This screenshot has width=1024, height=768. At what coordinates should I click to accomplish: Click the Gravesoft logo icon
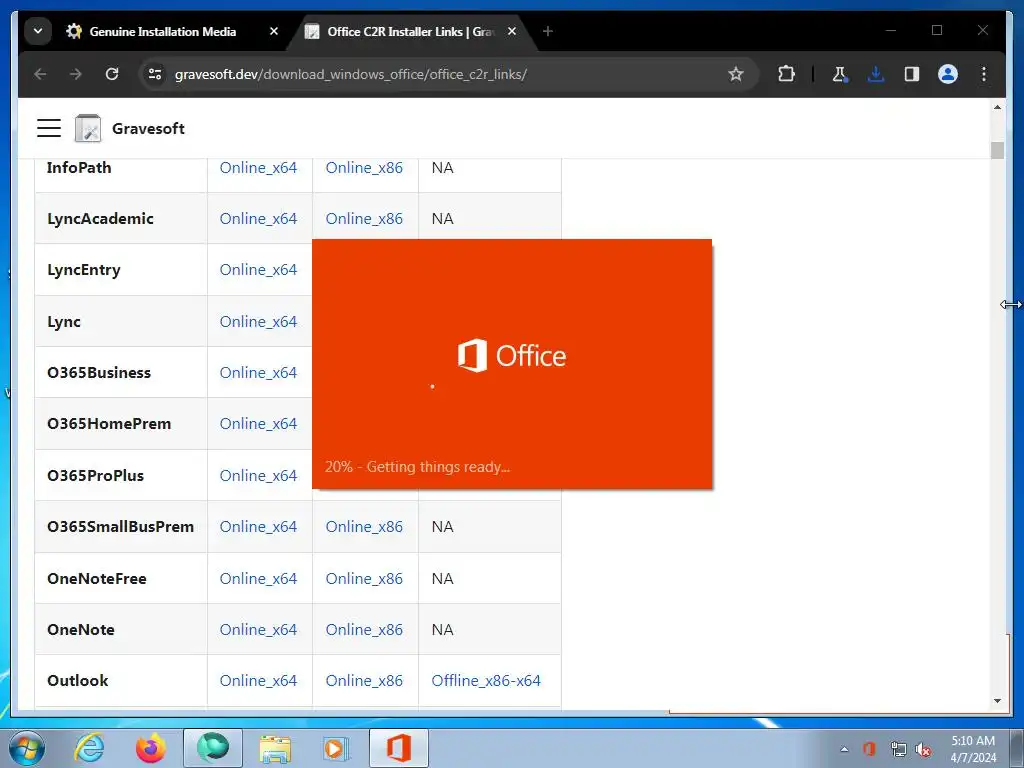(88, 128)
